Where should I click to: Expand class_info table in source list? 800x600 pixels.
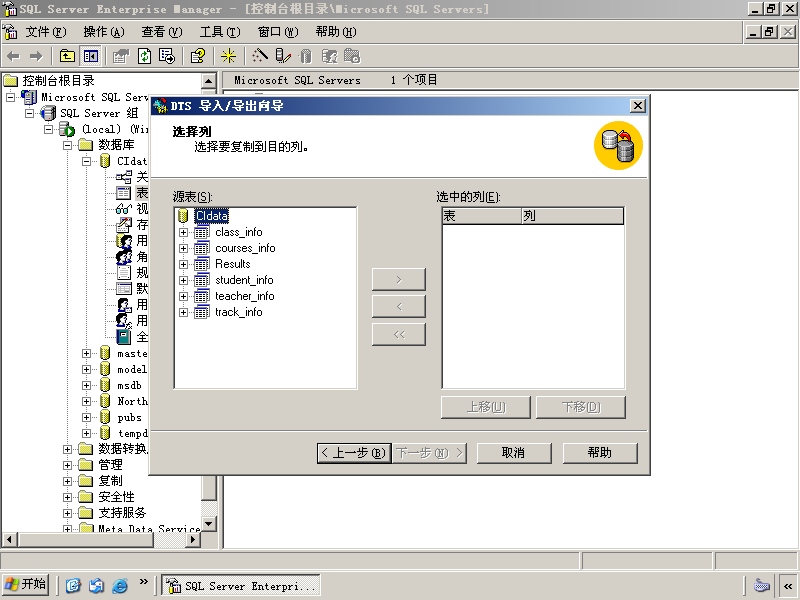tap(184, 233)
